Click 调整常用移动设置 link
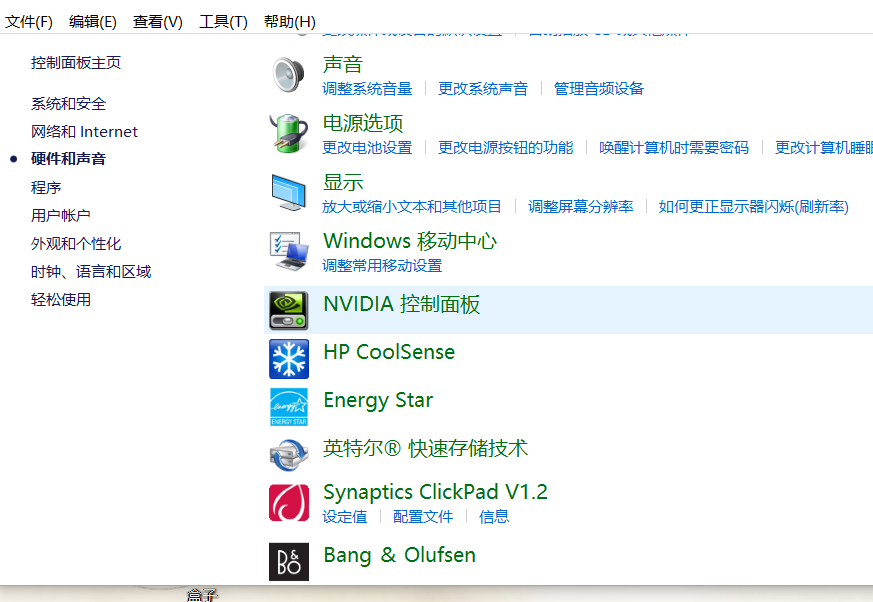873x602 pixels. tap(382, 266)
